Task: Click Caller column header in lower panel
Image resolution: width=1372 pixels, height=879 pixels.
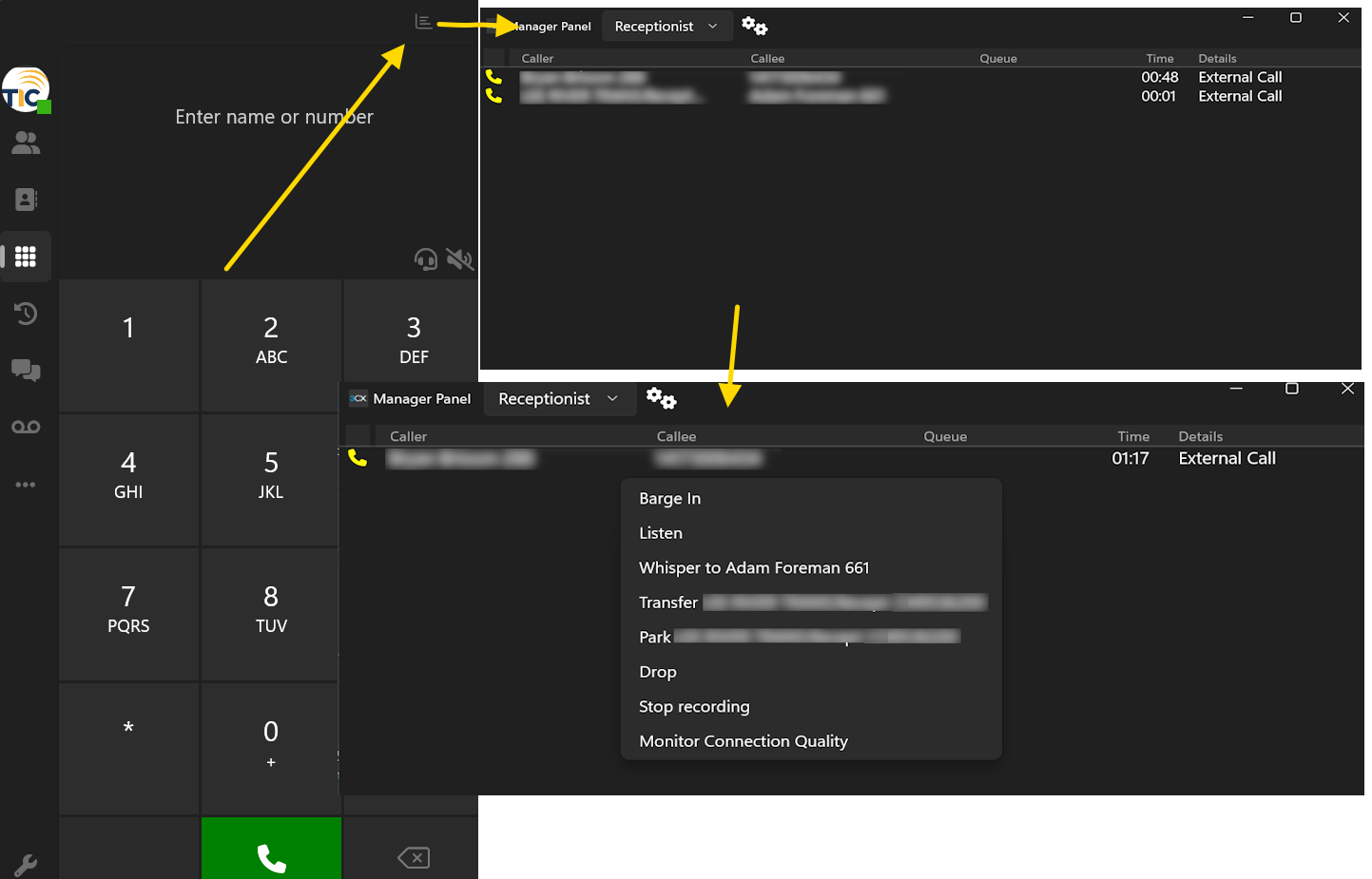Action: (x=408, y=436)
